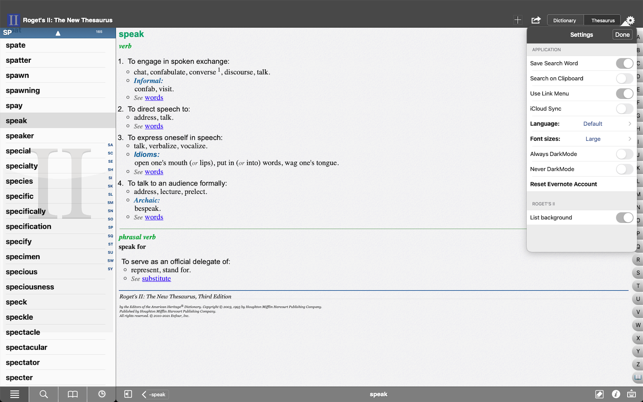The height and width of the screenshot is (402, 643).
Task: Switch to Thesaurus tab
Action: (x=602, y=20)
